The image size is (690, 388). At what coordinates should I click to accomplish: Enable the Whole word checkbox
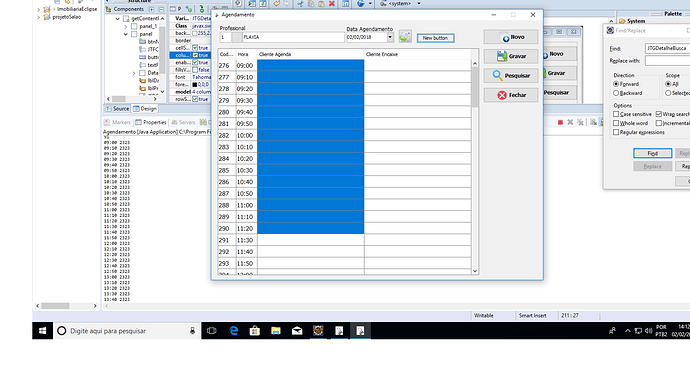tap(616, 123)
